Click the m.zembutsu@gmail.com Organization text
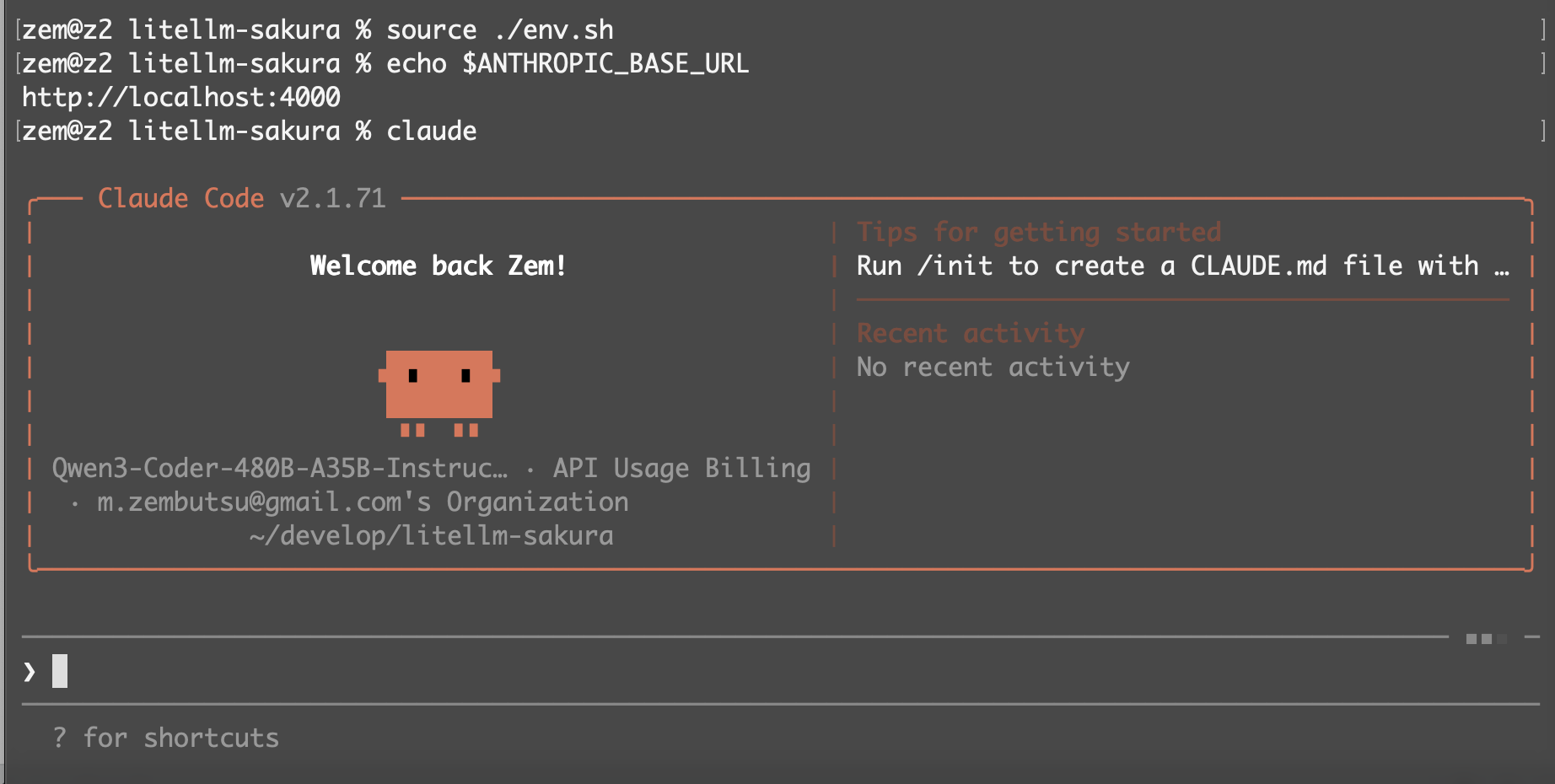 pyautogui.click(x=363, y=502)
